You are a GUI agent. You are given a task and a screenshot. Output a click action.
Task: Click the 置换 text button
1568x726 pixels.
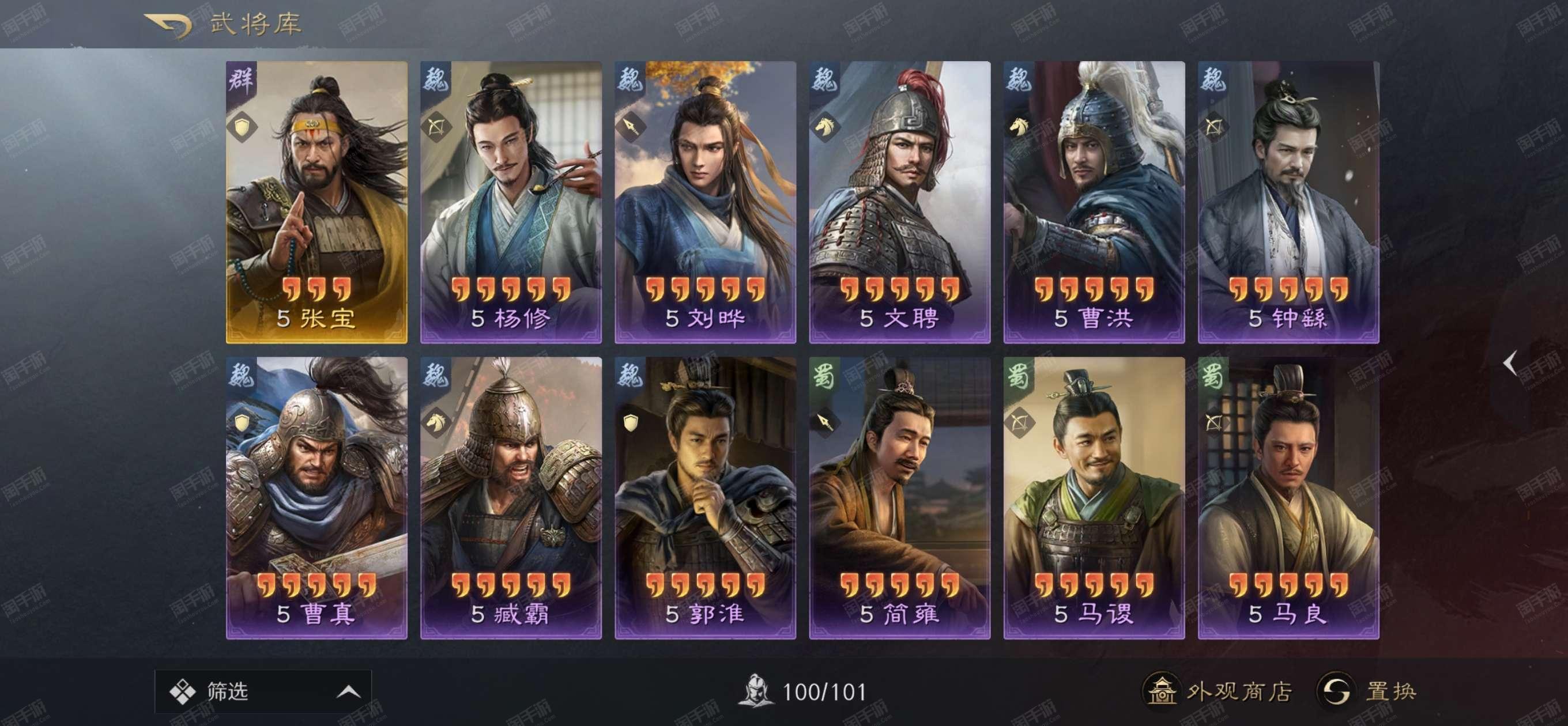[1391, 691]
